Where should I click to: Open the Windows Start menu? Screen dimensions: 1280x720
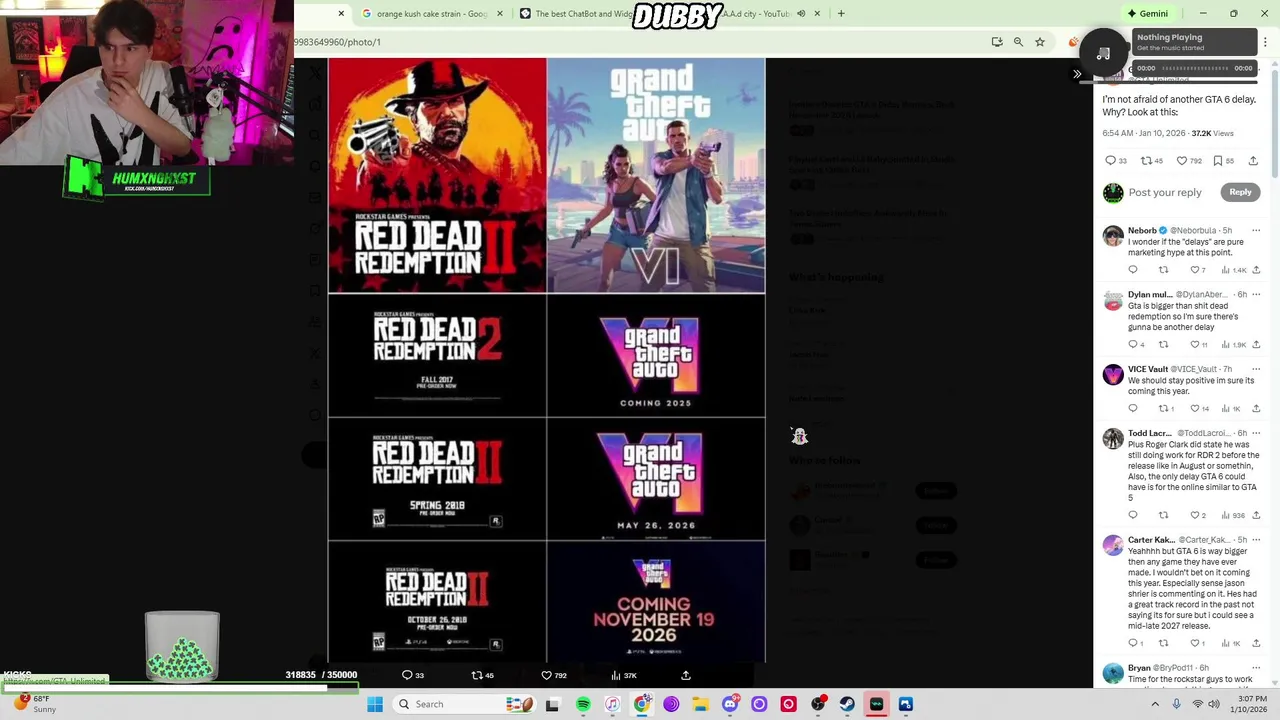click(x=375, y=704)
